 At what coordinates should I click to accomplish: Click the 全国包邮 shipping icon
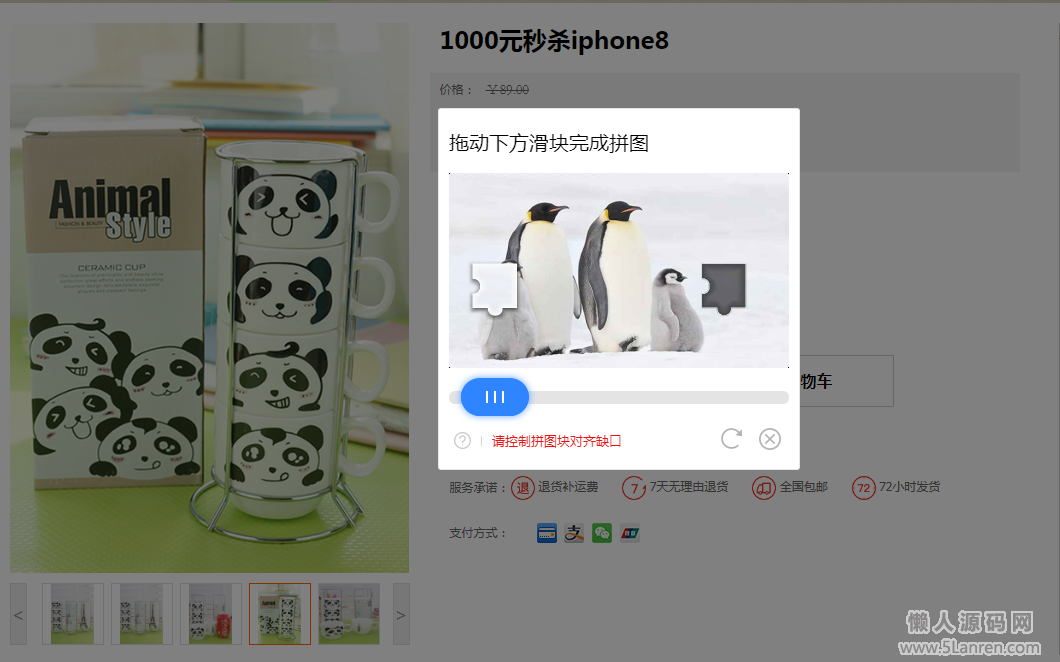[x=764, y=488]
